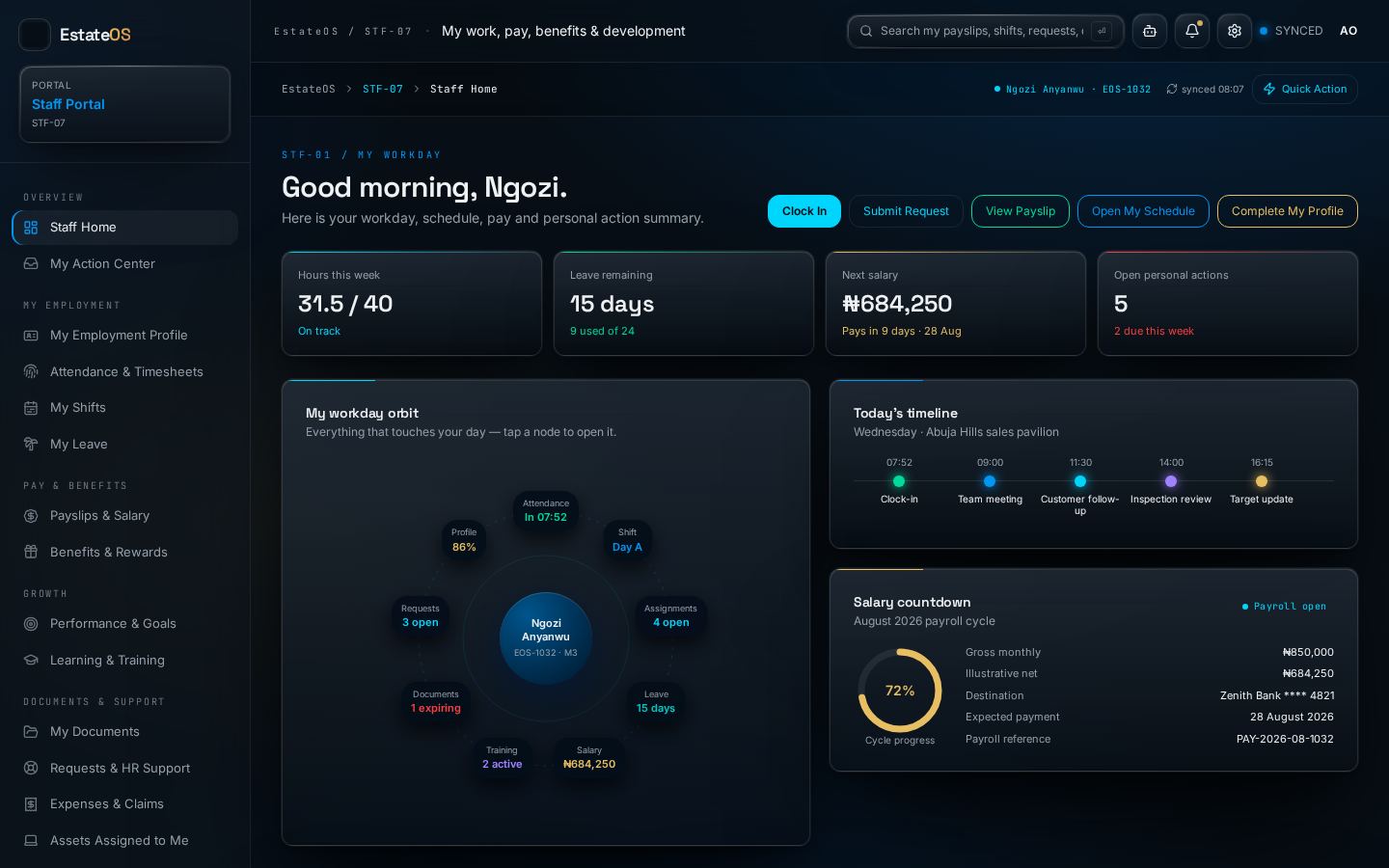The height and width of the screenshot is (868, 1389).
Task: Click the Clock In button
Action: [x=804, y=211]
